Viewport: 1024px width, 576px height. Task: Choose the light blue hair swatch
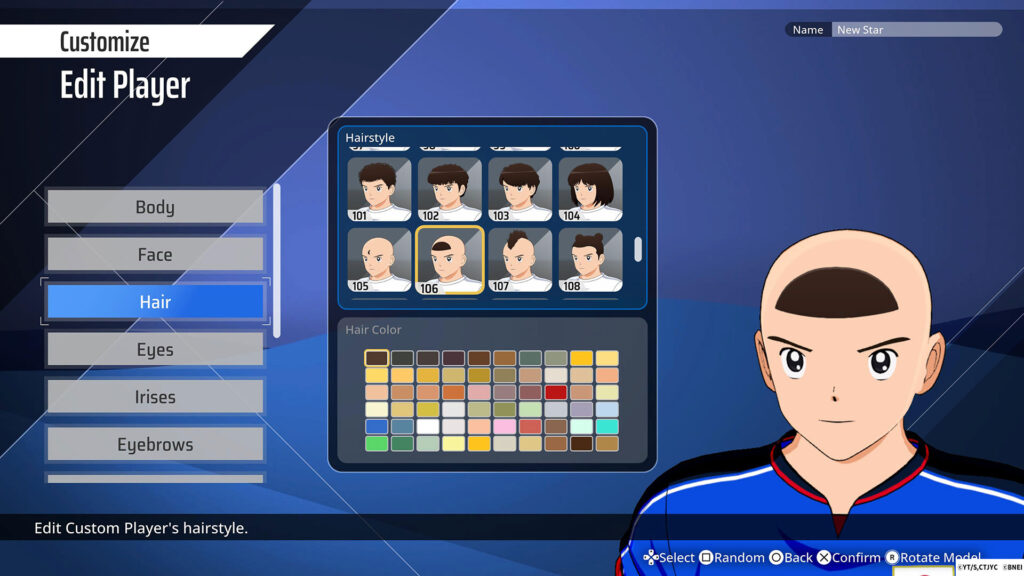(x=607, y=409)
